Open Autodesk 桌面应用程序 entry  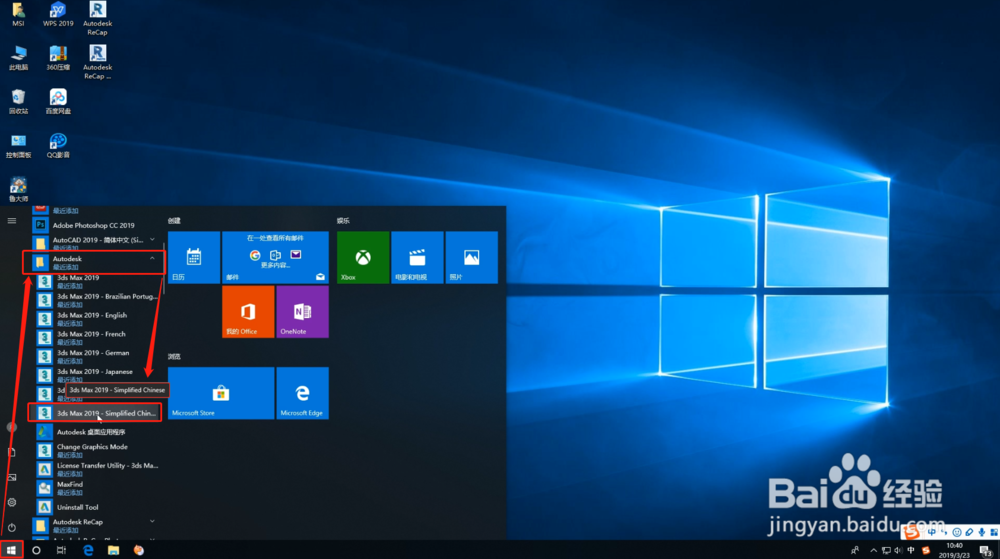click(98, 432)
